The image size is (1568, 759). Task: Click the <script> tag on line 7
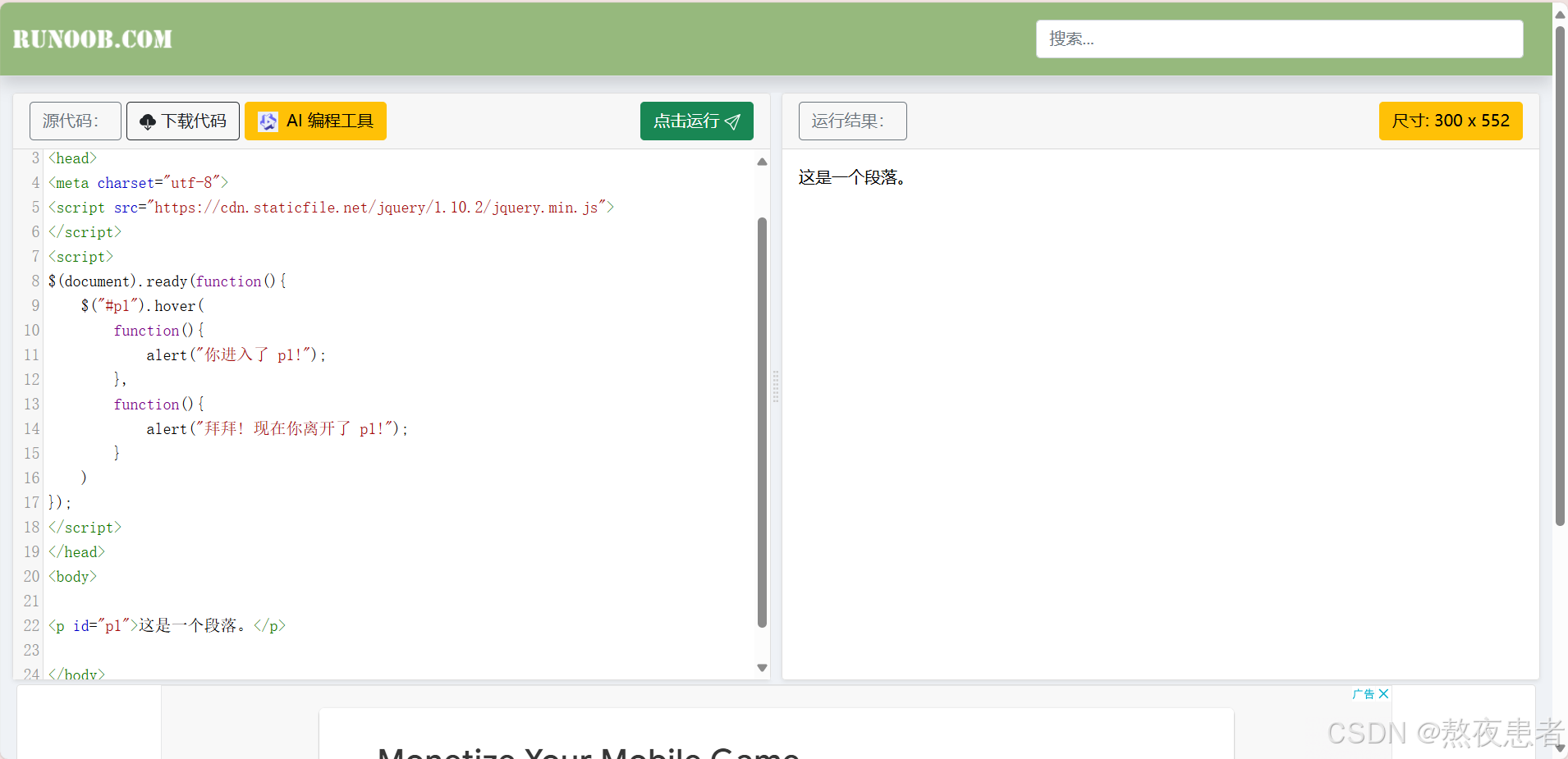click(x=80, y=257)
